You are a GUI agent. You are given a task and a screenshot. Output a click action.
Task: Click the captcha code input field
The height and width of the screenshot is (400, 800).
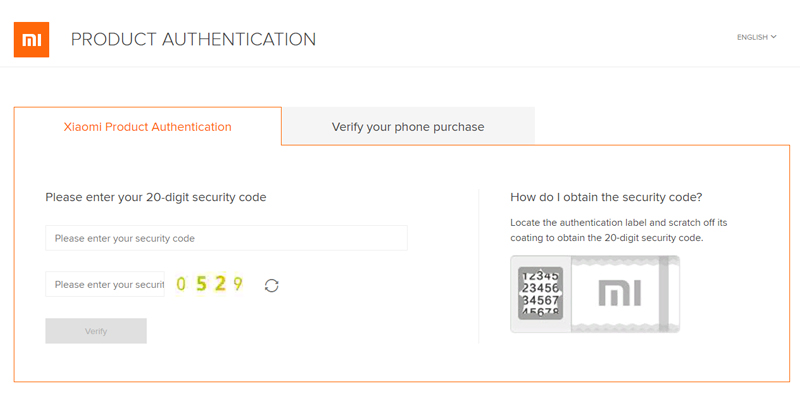[105, 284]
